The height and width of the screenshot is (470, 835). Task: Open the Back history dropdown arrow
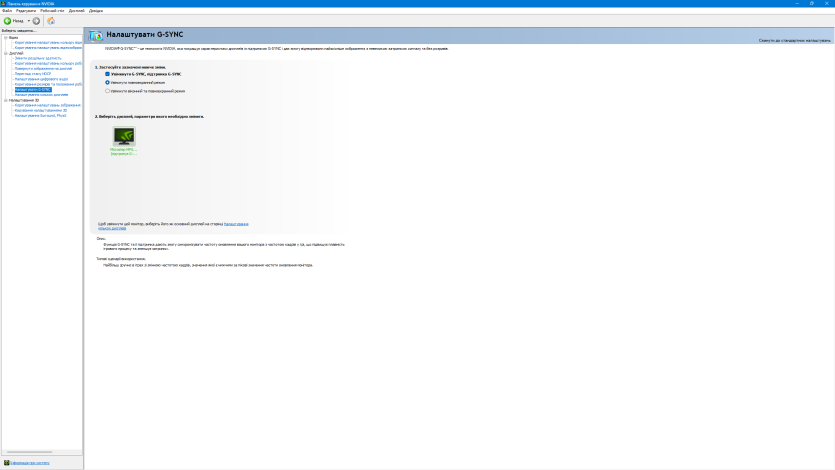tap(29, 21)
